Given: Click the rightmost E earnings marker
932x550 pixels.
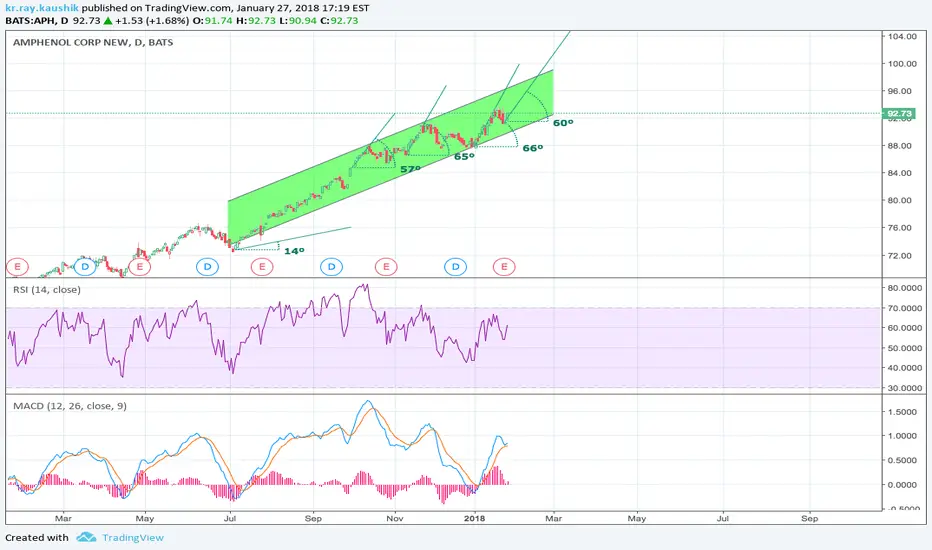Looking at the screenshot, I should tap(504, 266).
